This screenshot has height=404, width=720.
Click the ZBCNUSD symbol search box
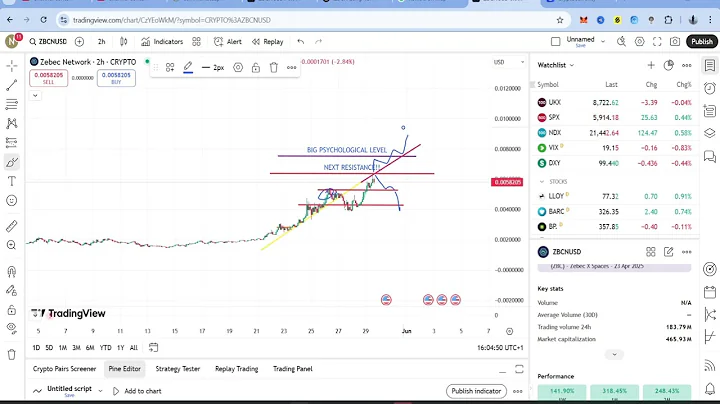pyautogui.click(x=48, y=41)
